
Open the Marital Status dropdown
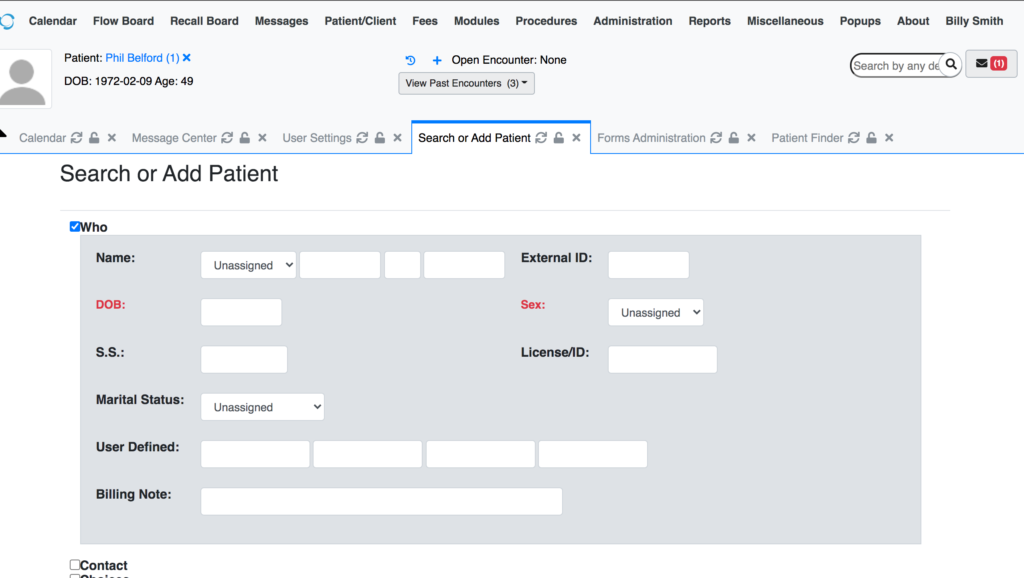[x=263, y=407]
